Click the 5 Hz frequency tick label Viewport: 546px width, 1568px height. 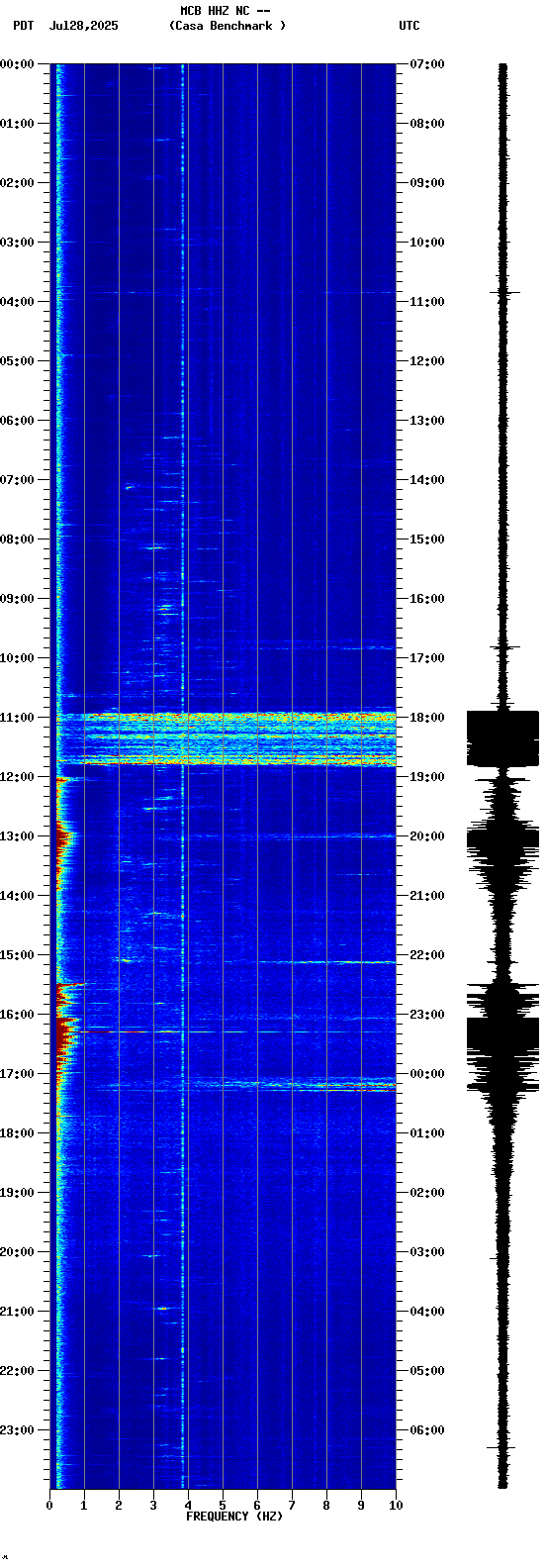point(223,1506)
